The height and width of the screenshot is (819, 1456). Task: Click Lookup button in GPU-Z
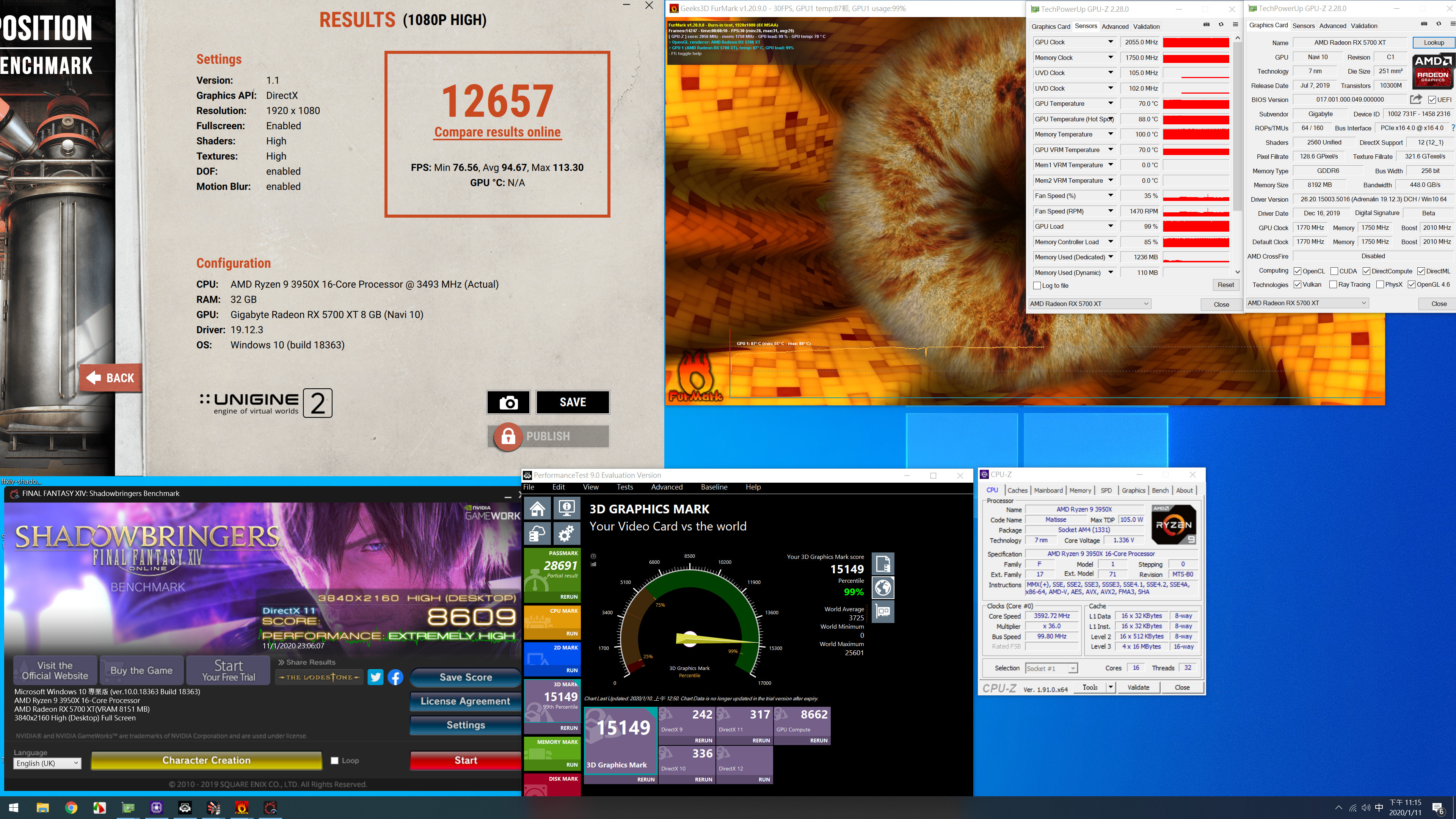tap(1433, 42)
